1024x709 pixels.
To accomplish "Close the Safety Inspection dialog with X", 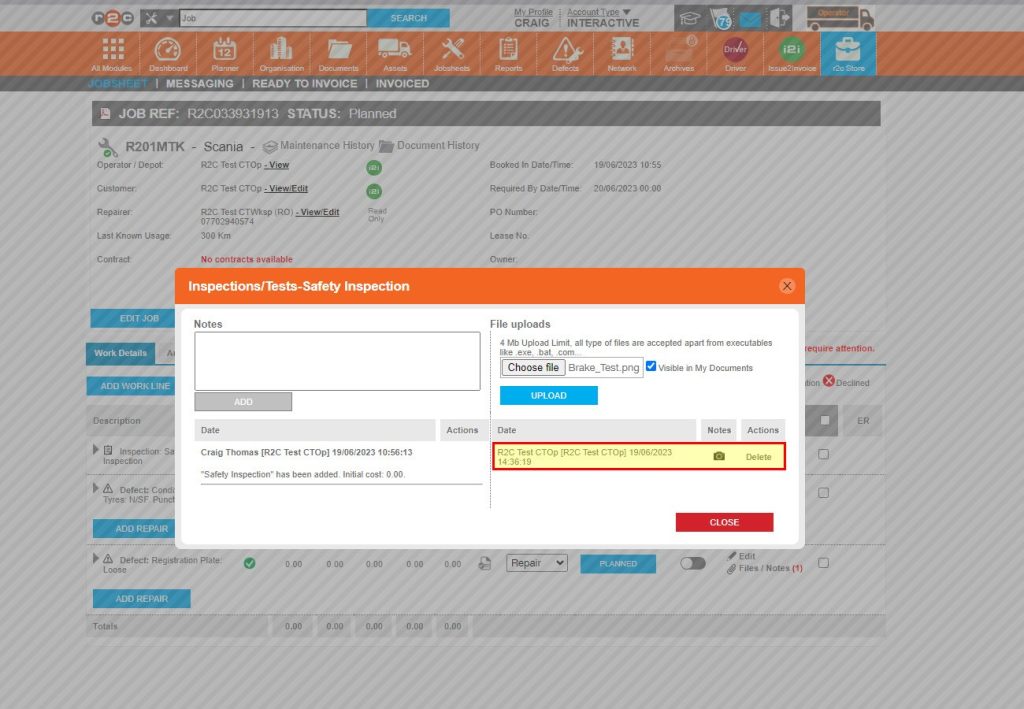I will pos(787,286).
